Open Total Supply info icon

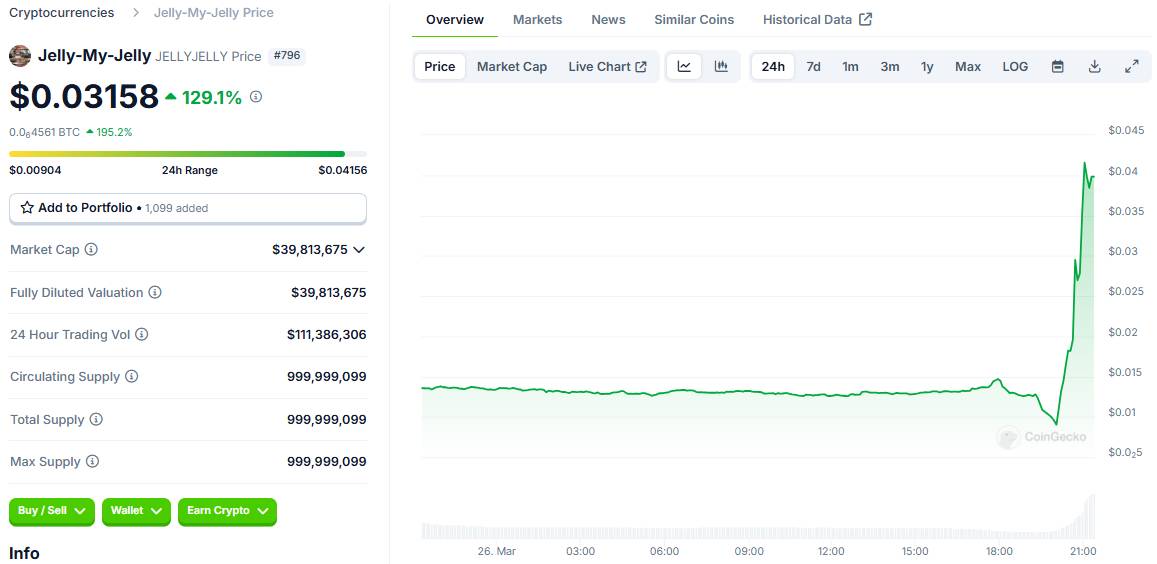point(96,419)
